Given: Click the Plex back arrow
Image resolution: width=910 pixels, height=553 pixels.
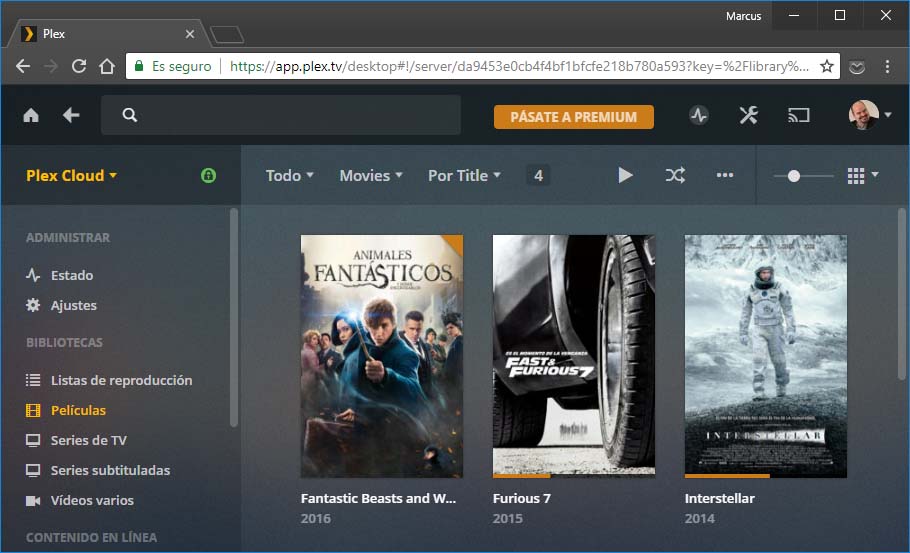Looking at the screenshot, I should tap(71, 115).
